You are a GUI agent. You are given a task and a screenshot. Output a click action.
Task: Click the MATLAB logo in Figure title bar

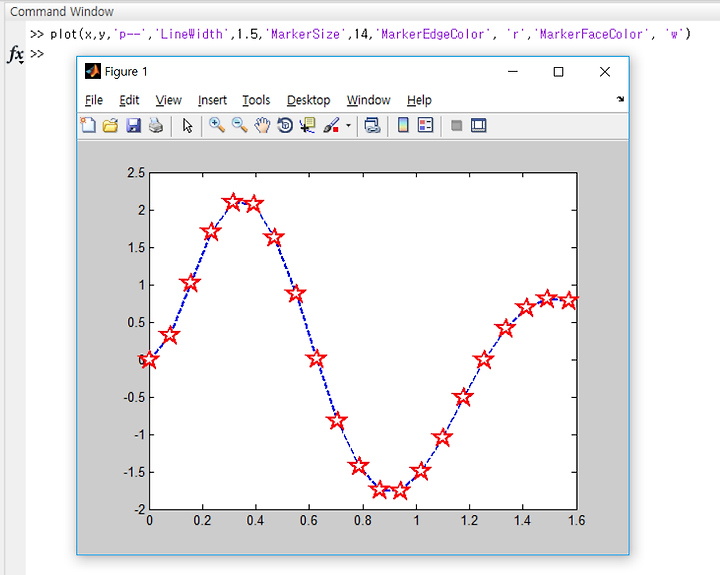[x=93, y=71]
